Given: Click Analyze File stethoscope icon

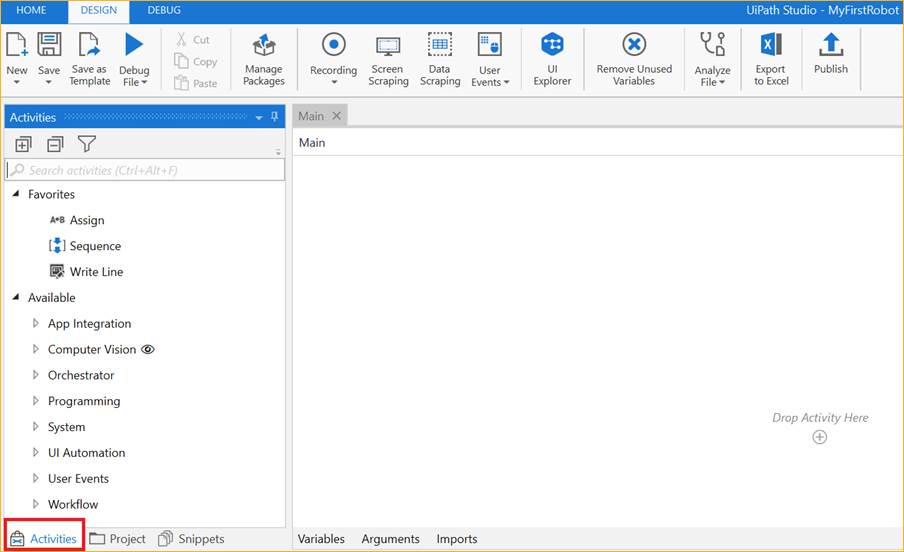Looking at the screenshot, I should pyautogui.click(x=713, y=44).
